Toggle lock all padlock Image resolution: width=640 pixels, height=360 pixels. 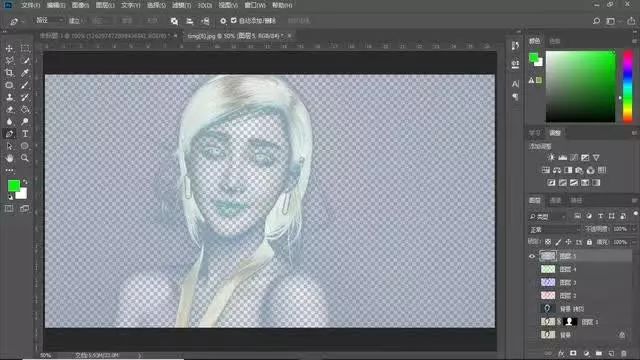coord(589,242)
